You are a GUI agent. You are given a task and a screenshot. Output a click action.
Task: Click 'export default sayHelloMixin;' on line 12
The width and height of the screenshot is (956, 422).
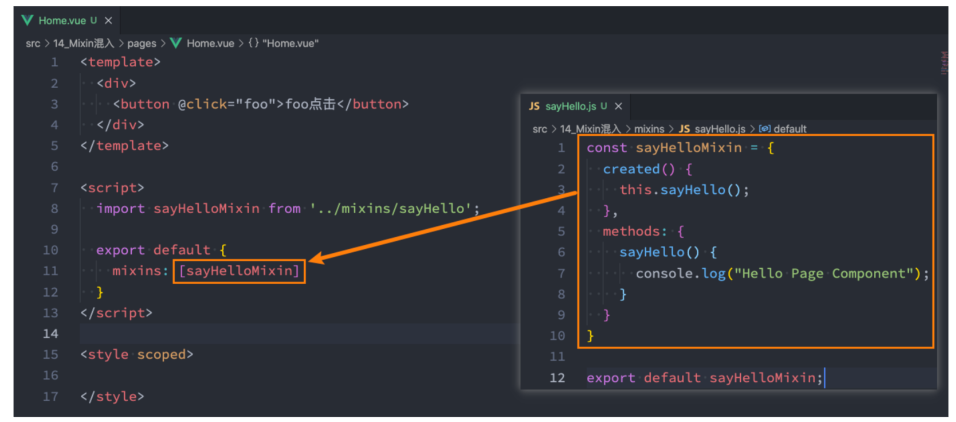[x=705, y=377]
